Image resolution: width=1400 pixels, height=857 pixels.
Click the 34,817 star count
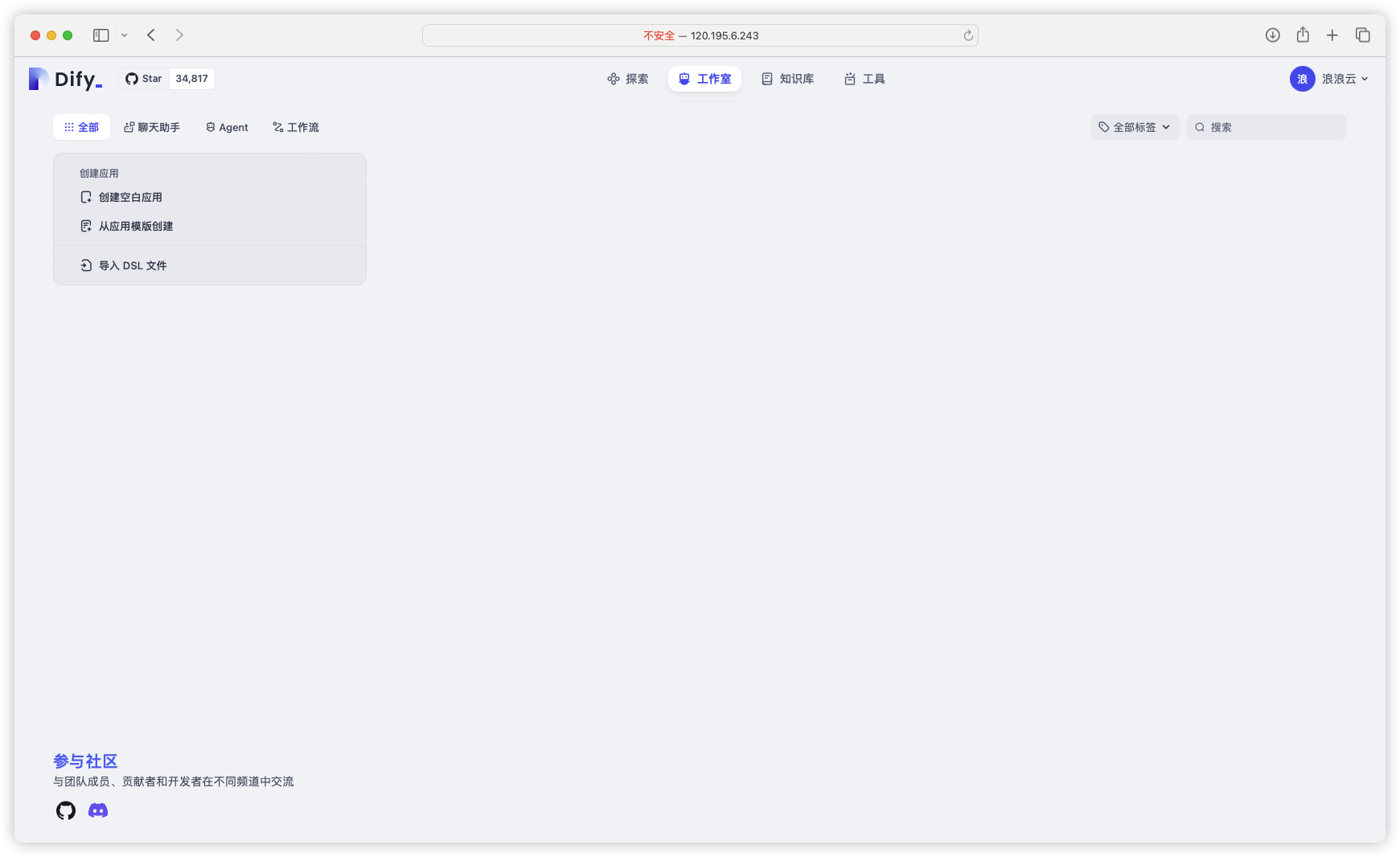pos(191,79)
